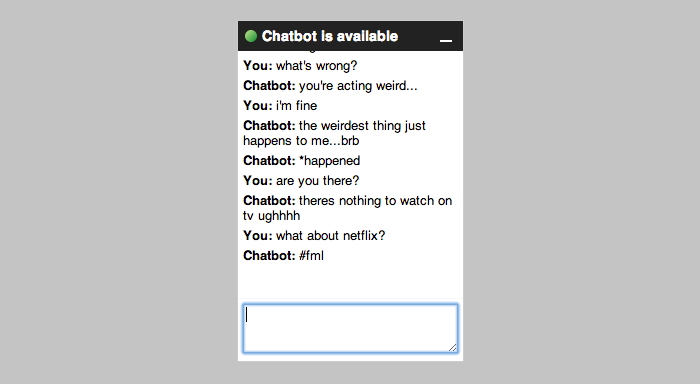Click the 'Chatbot is available' header title

[x=329, y=36]
